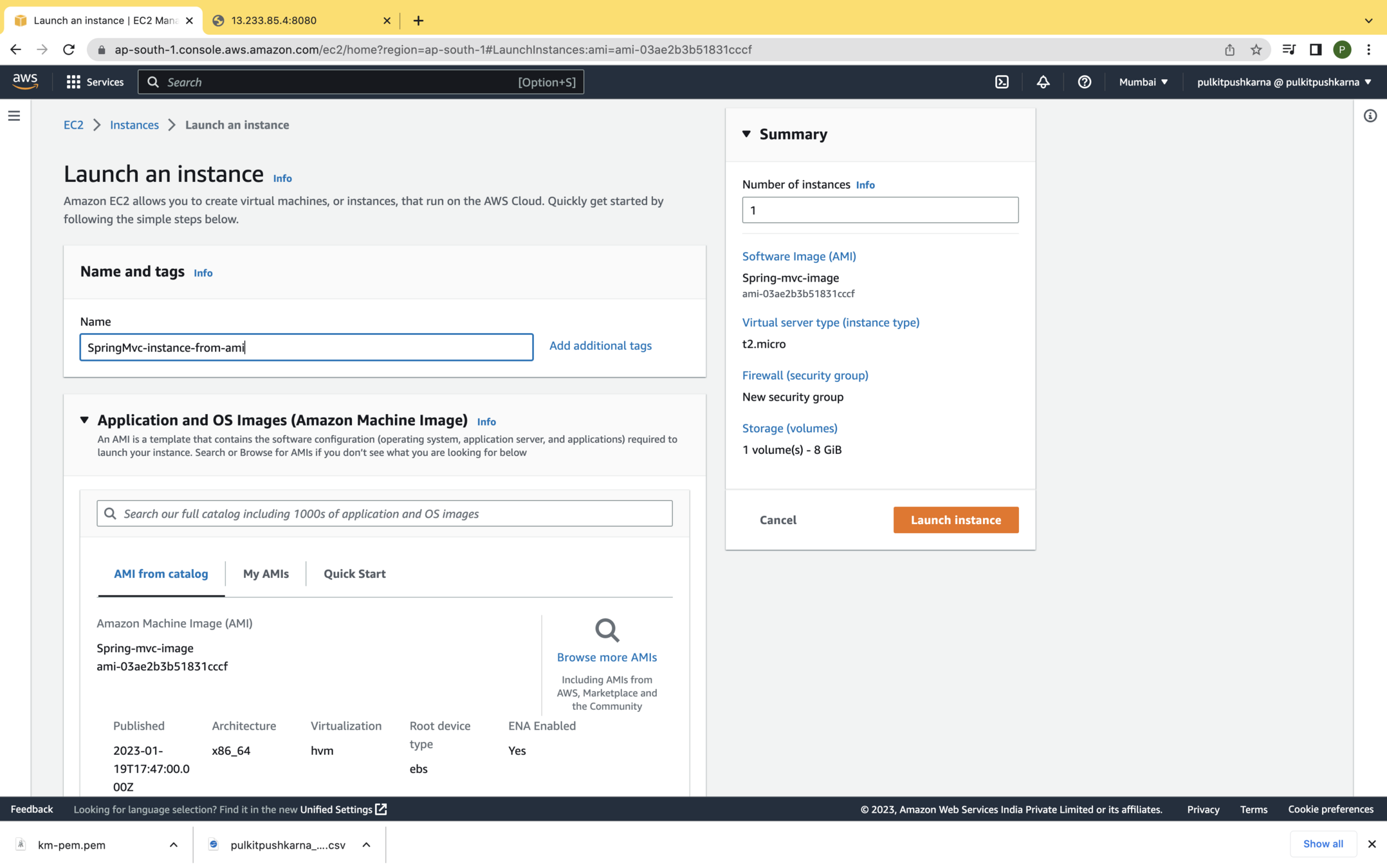
Task: Click the Number of instances field
Action: point(879,210)
